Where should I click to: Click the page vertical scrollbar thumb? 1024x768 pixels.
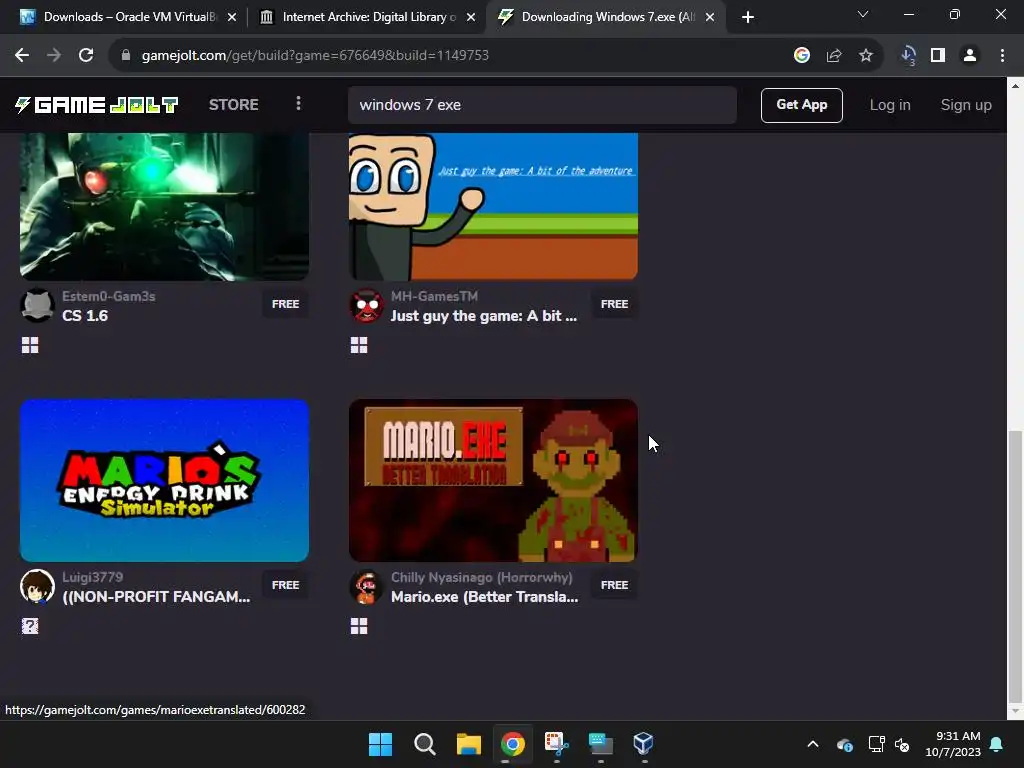(x=1015, y=565)
